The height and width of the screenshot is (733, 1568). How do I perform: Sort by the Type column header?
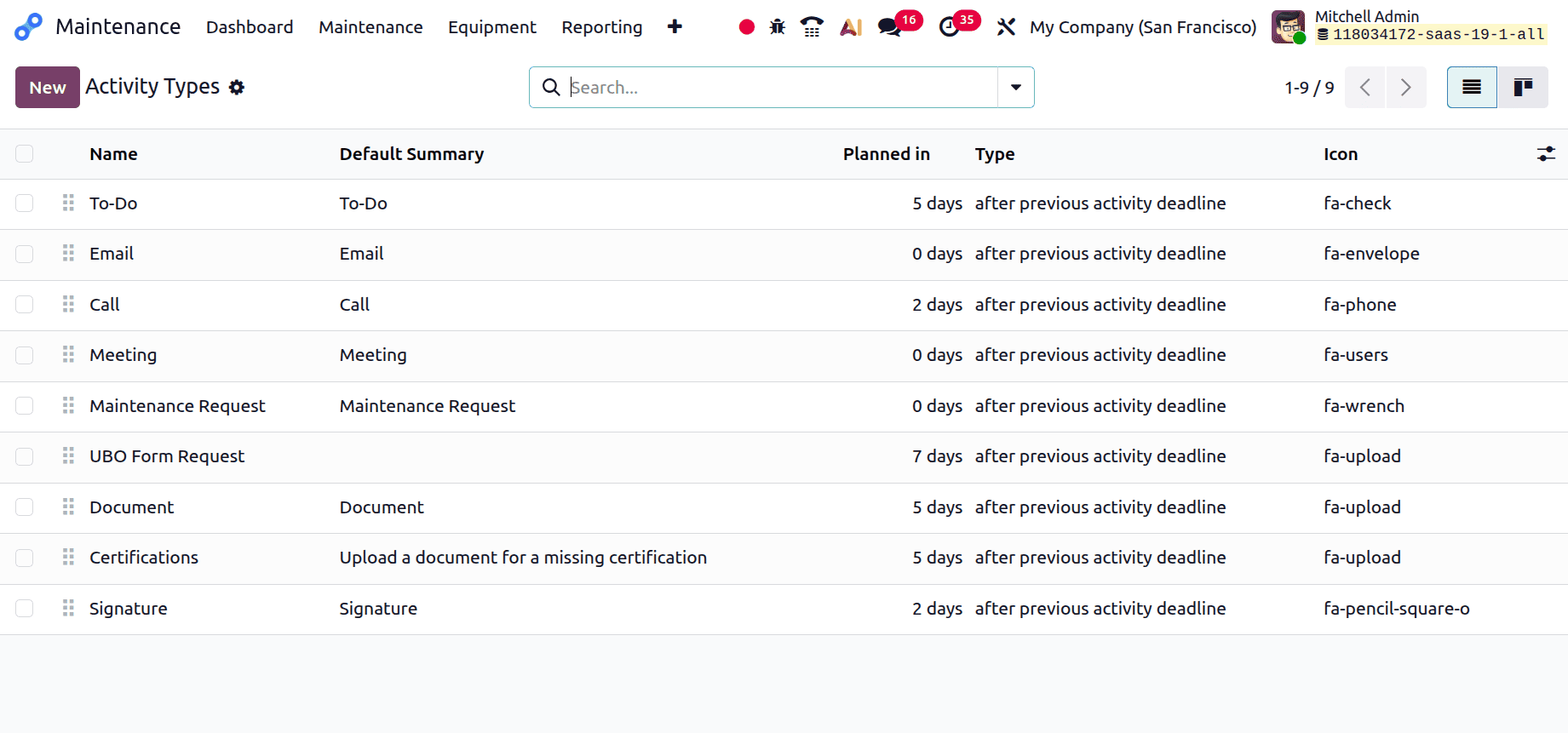pos(995,154)
